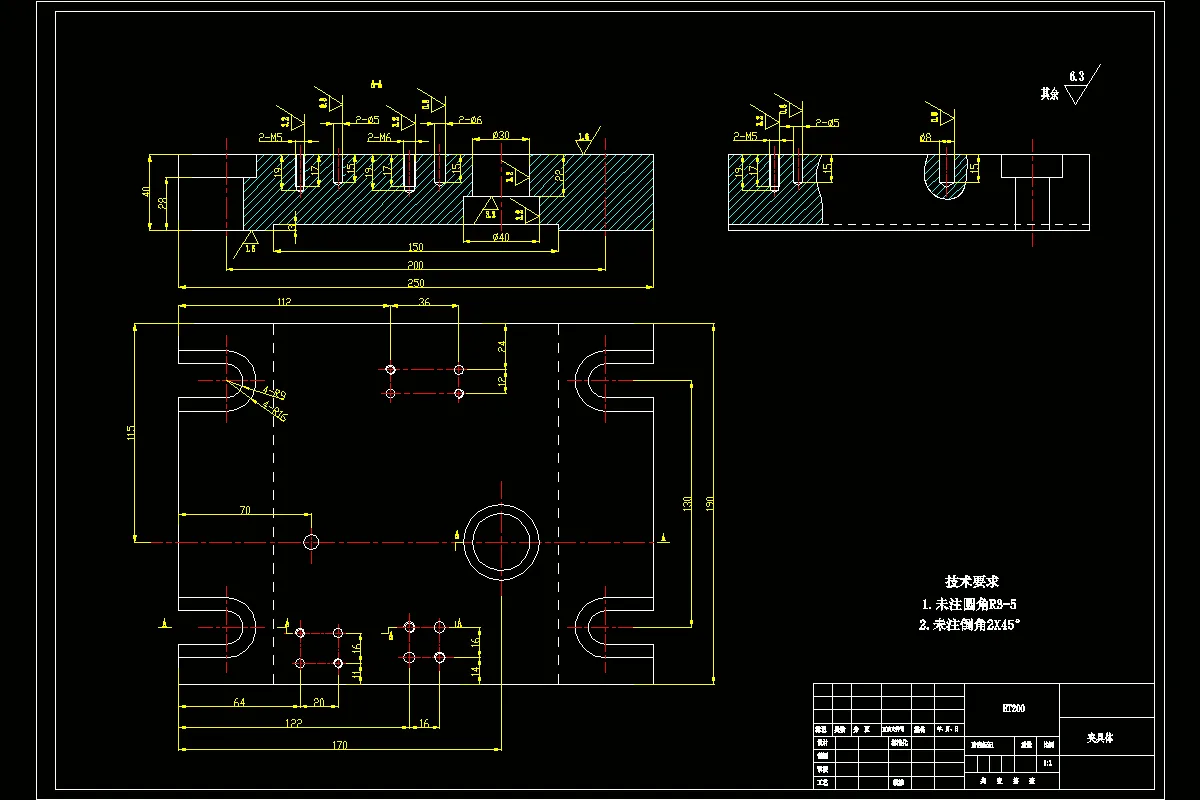
Task: Click the section view label above front view
Action: (x=377, y=84)
